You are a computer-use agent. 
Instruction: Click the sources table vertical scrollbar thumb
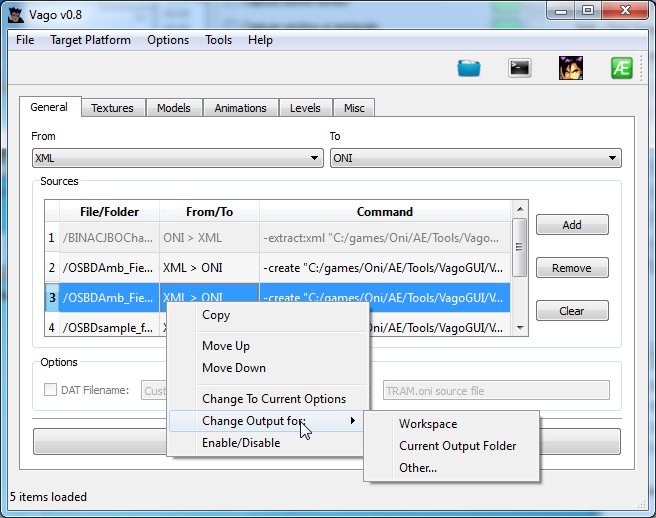(520, 247)
